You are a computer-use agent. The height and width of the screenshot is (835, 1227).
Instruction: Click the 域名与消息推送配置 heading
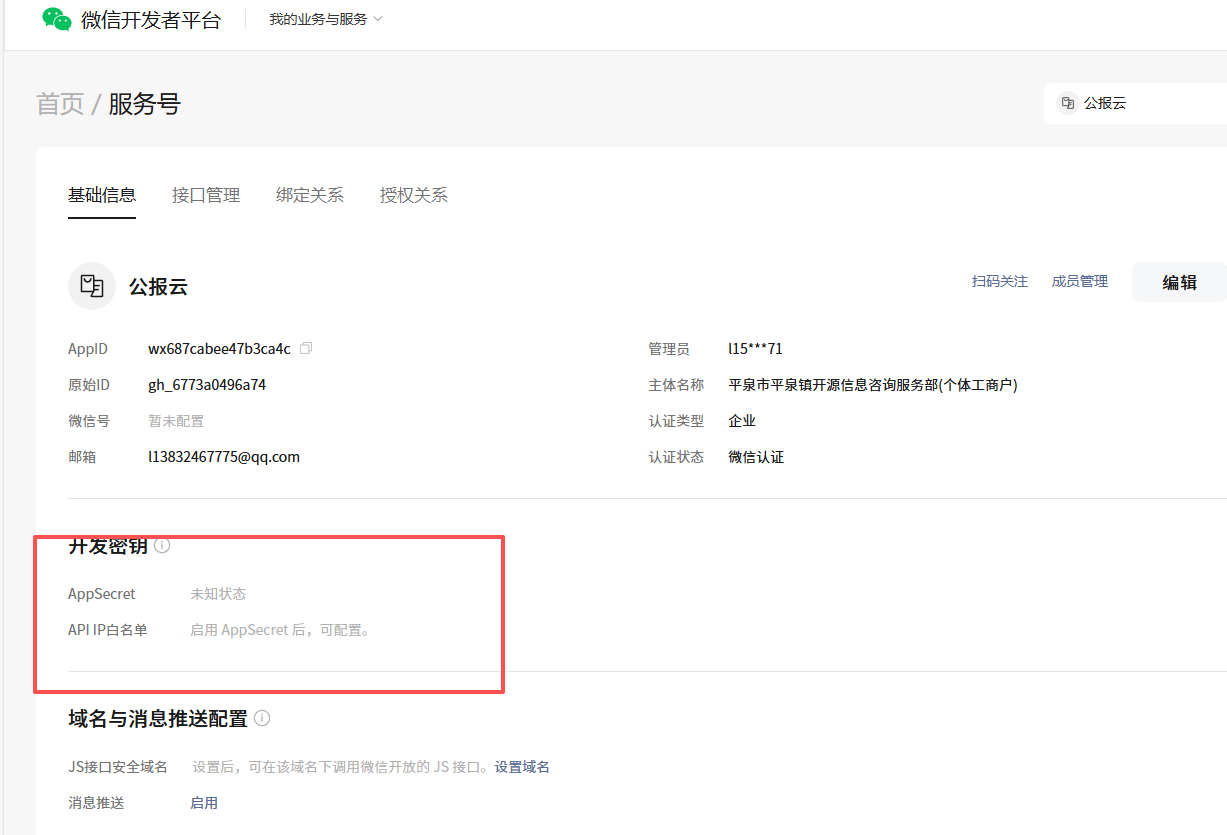[158, 718]
